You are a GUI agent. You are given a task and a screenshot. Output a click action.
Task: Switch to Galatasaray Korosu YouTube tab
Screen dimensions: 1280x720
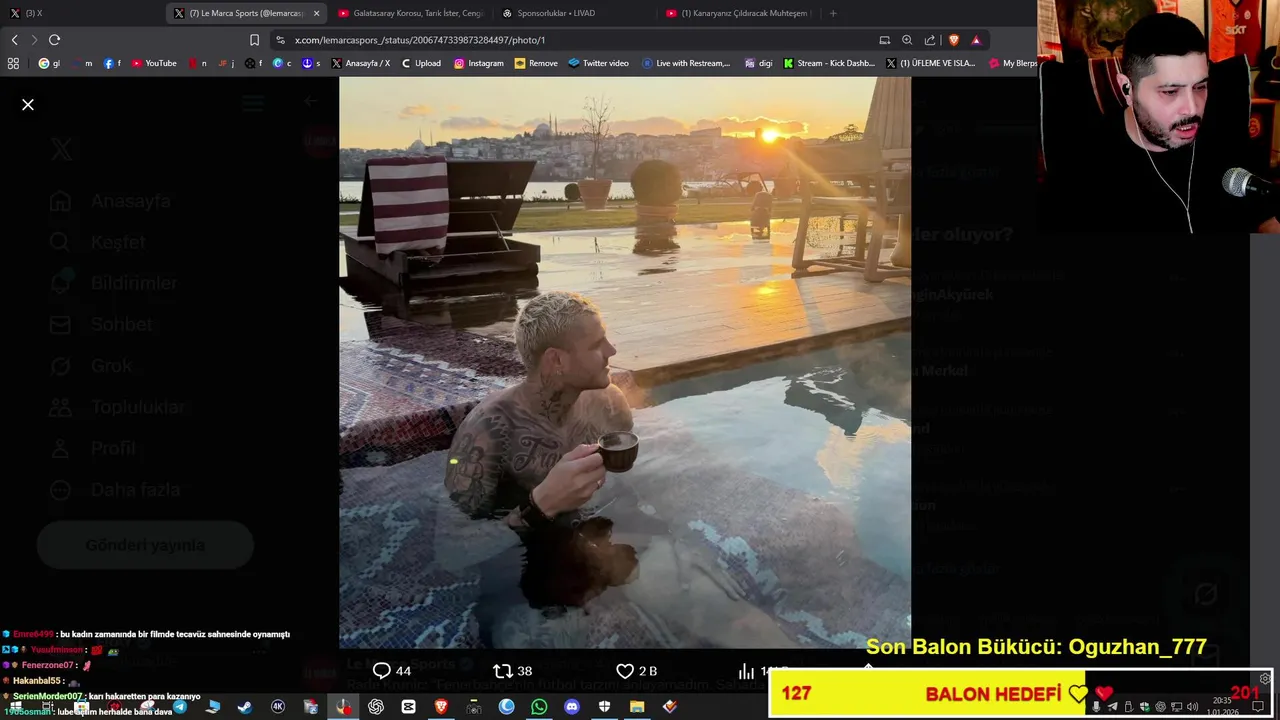click(410, 13)
